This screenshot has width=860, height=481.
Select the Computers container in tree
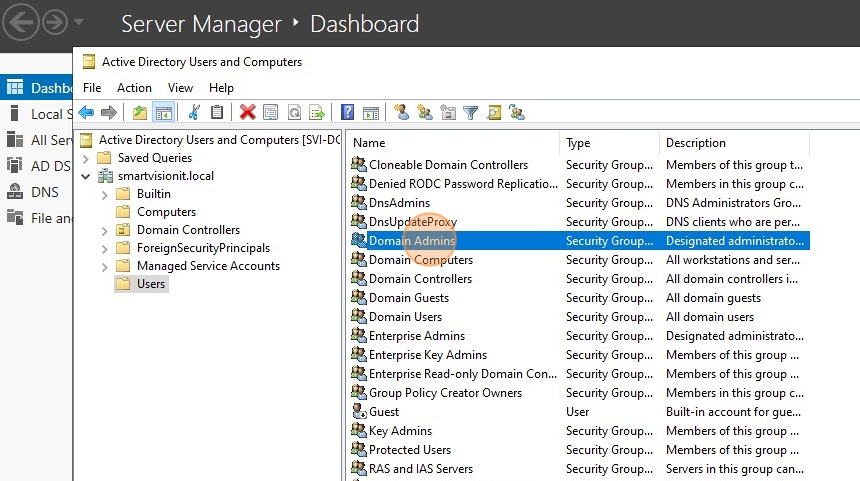point(166,212)
